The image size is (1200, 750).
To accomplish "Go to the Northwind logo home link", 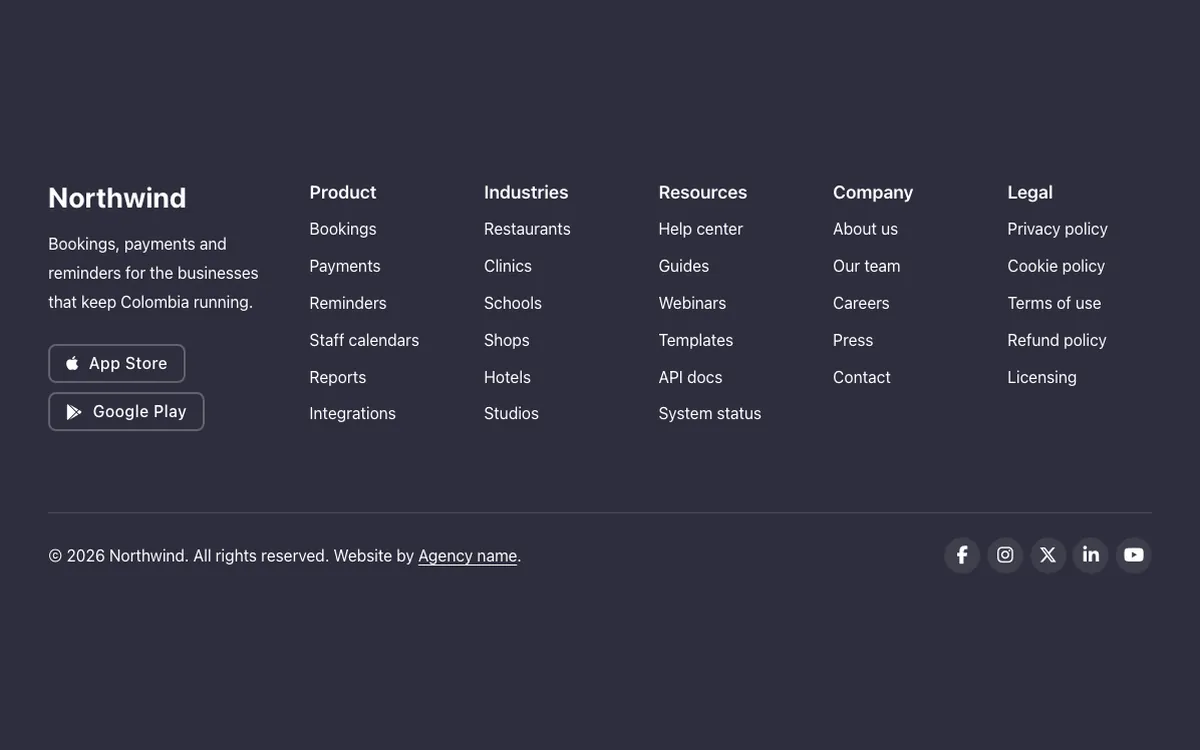I will [x=117, y=198].
